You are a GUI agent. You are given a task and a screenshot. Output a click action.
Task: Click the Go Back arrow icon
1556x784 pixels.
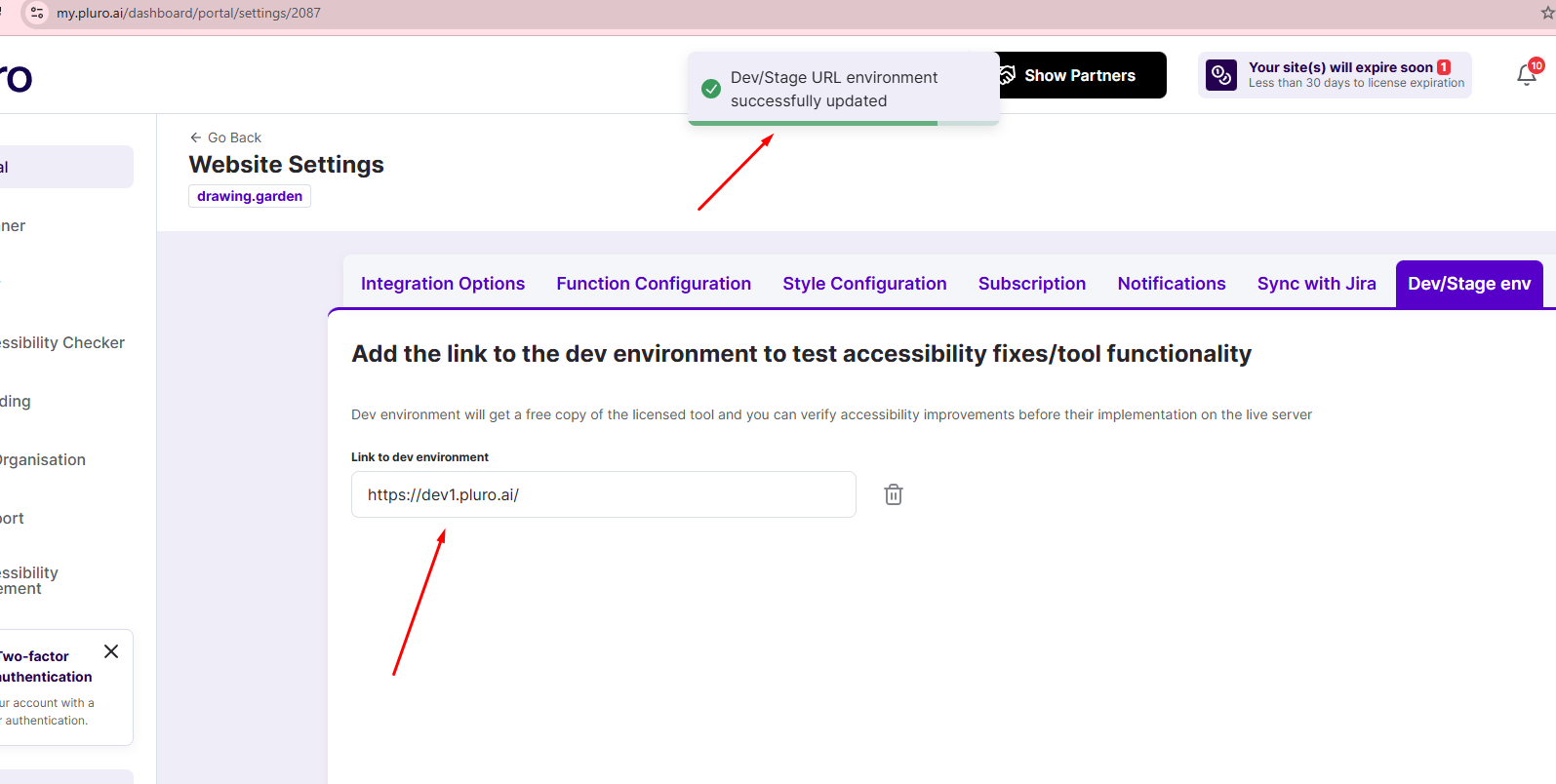pos(195,137)
